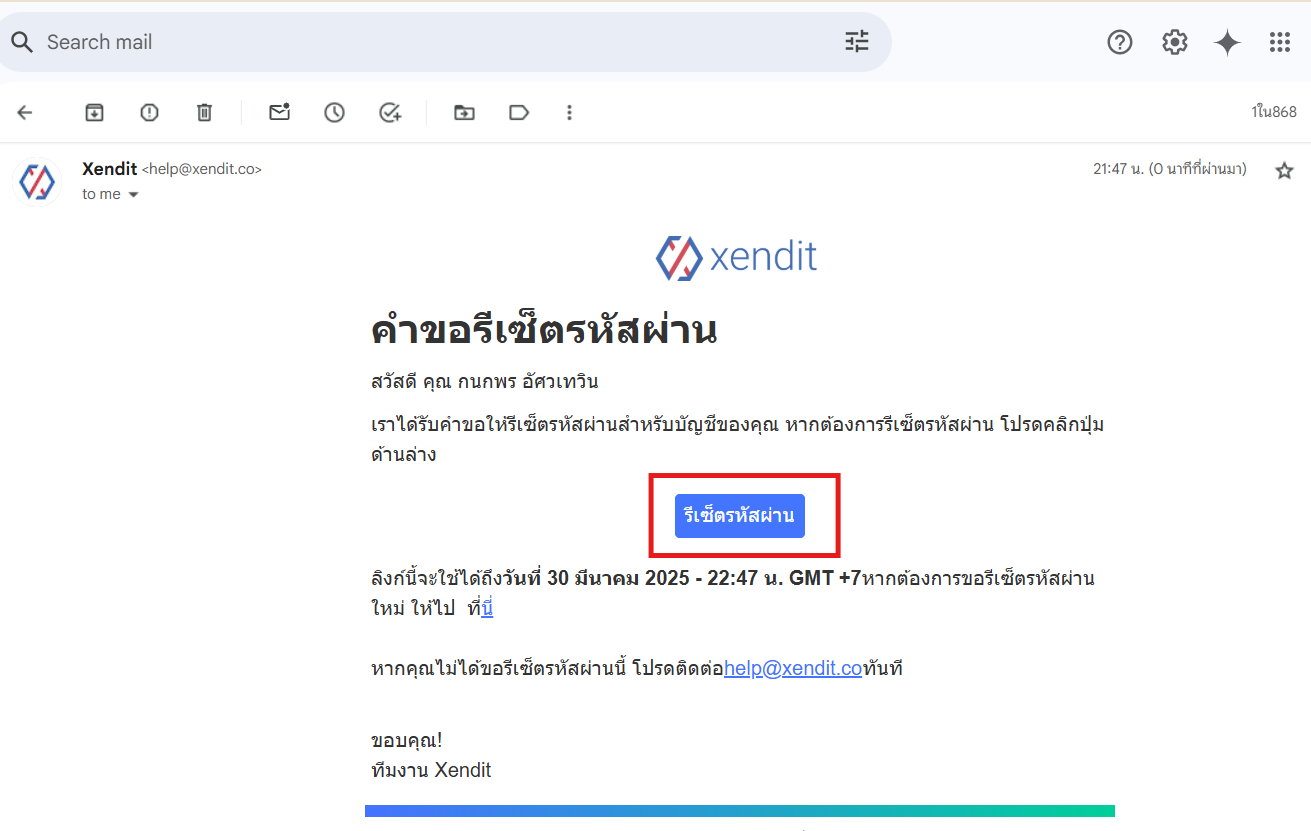Image resolution: width=1311 pixels, height=831 pixels.
Task: Snooze this email with clock icon
Action: point(334,112)
